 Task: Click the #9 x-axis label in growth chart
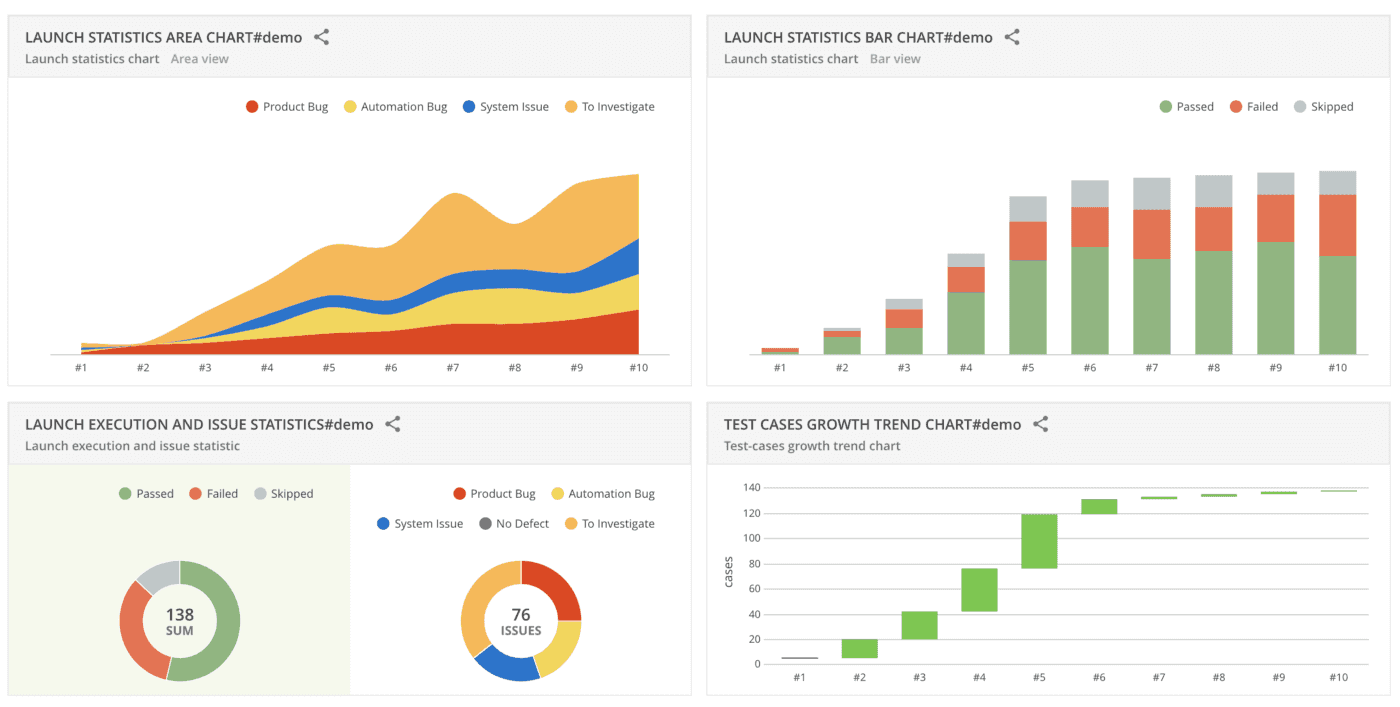(x=1279, y=677)
